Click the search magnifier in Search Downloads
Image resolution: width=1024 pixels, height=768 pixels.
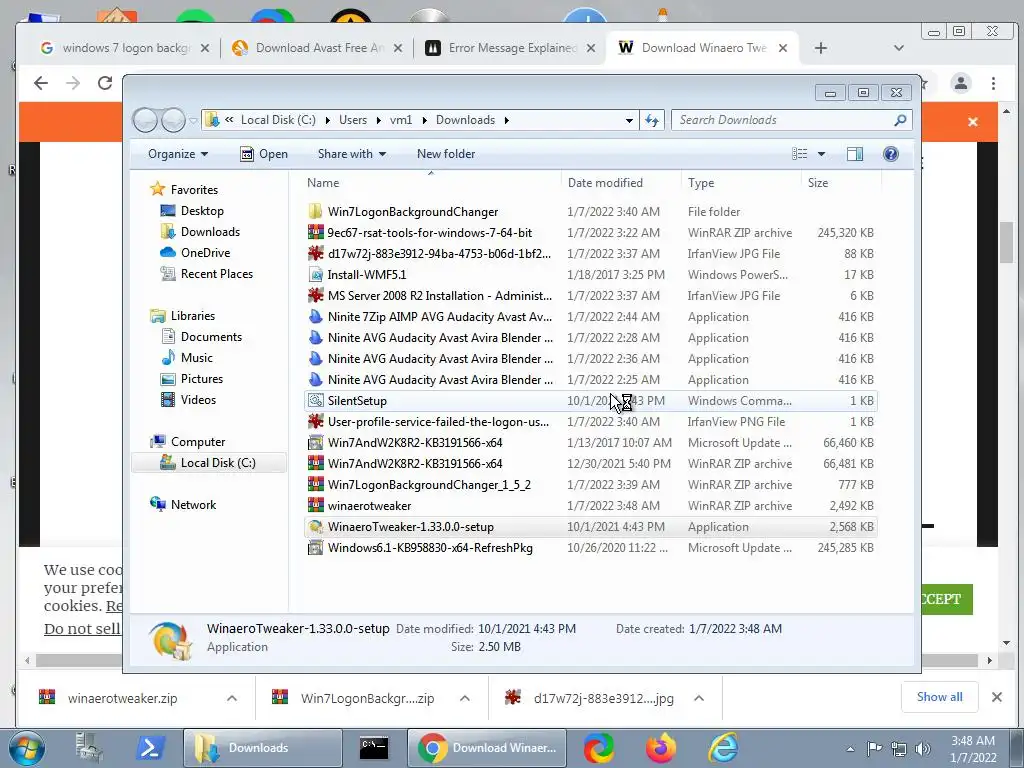click(900, 120)
